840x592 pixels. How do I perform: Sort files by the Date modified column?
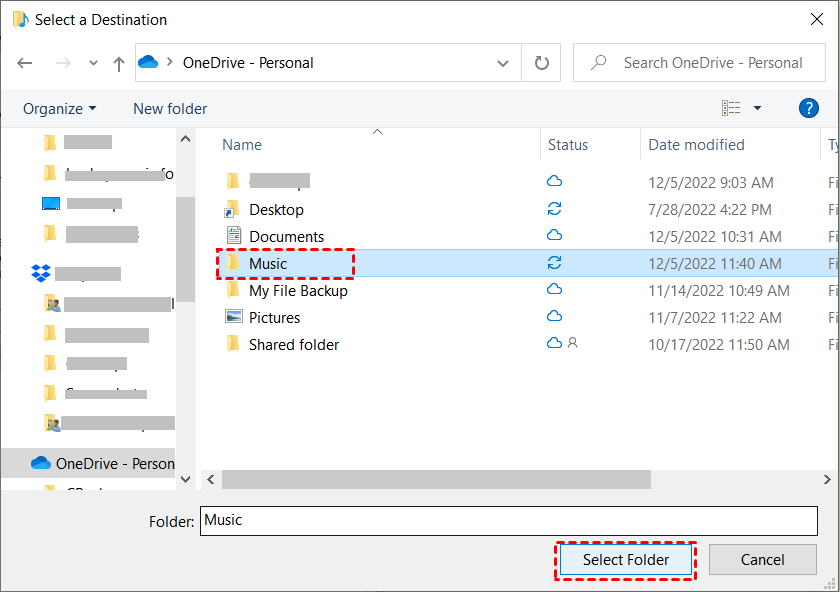[x=695, y=144]
